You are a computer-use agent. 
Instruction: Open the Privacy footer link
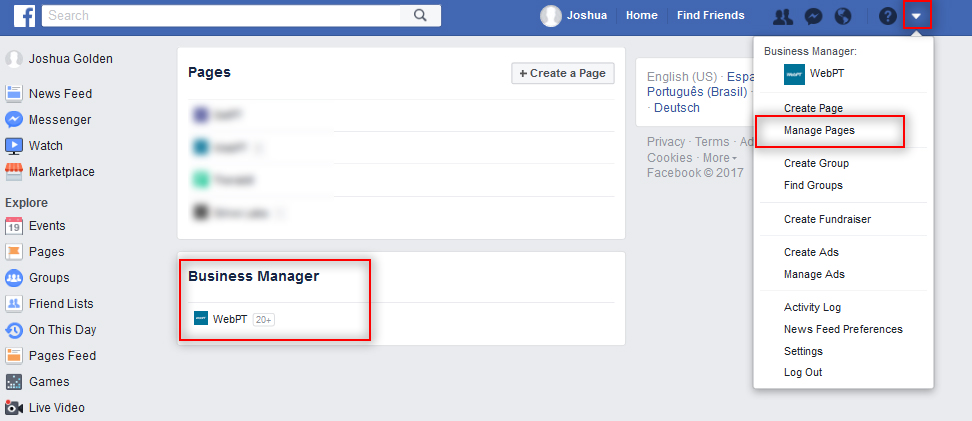666,142
